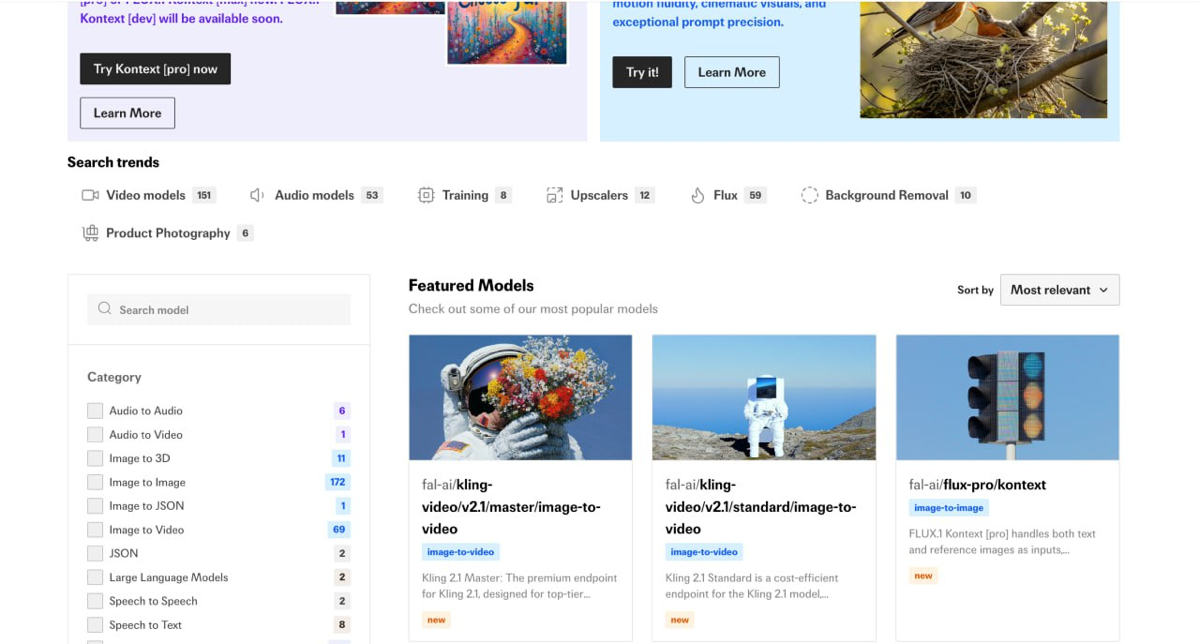1200x644 pixels.
Task: Select the Upscalers search trend
Action: click(x=600, y=195)
